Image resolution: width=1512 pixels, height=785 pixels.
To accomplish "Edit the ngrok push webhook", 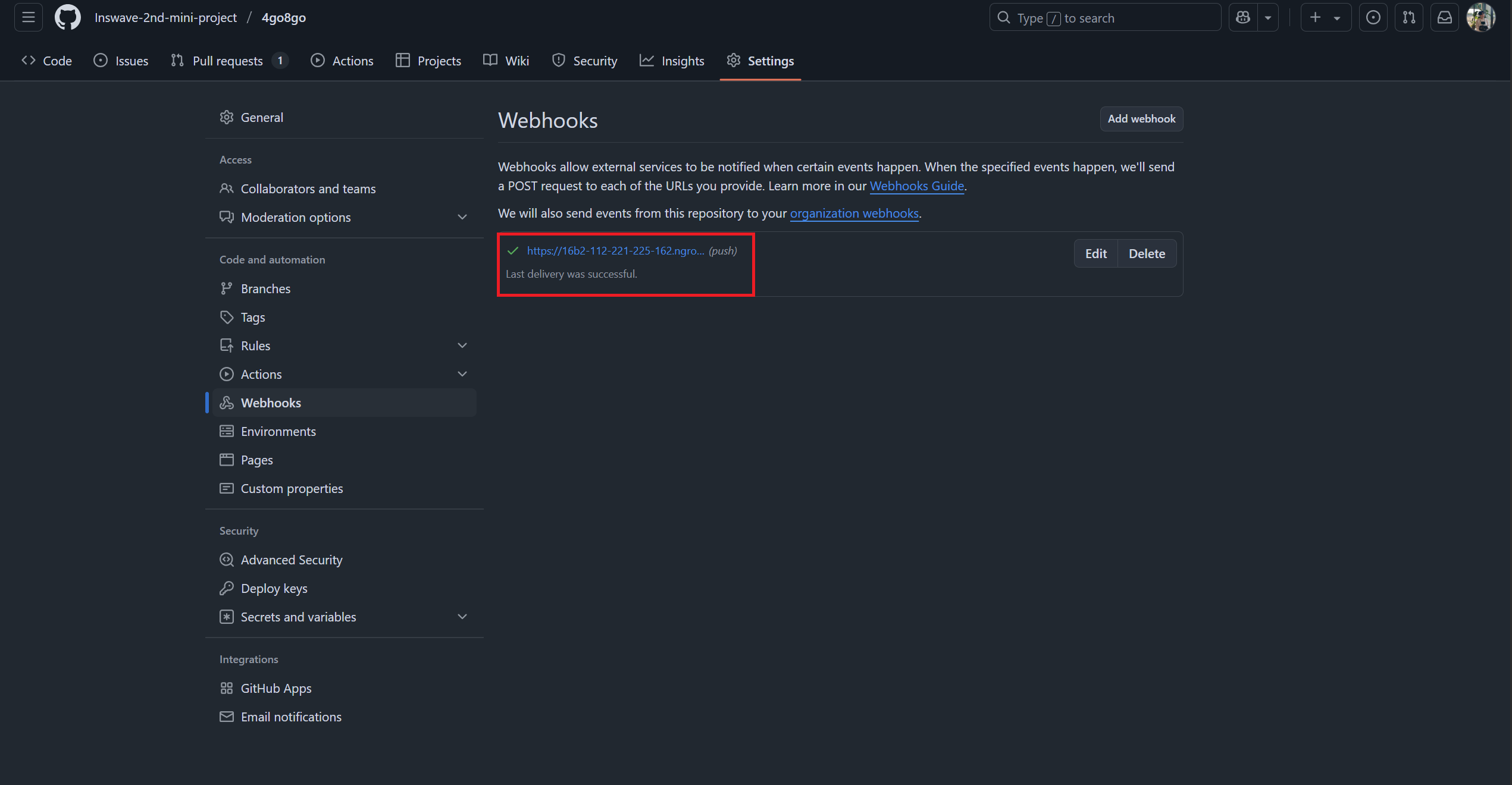I will tap(1095, 254).
